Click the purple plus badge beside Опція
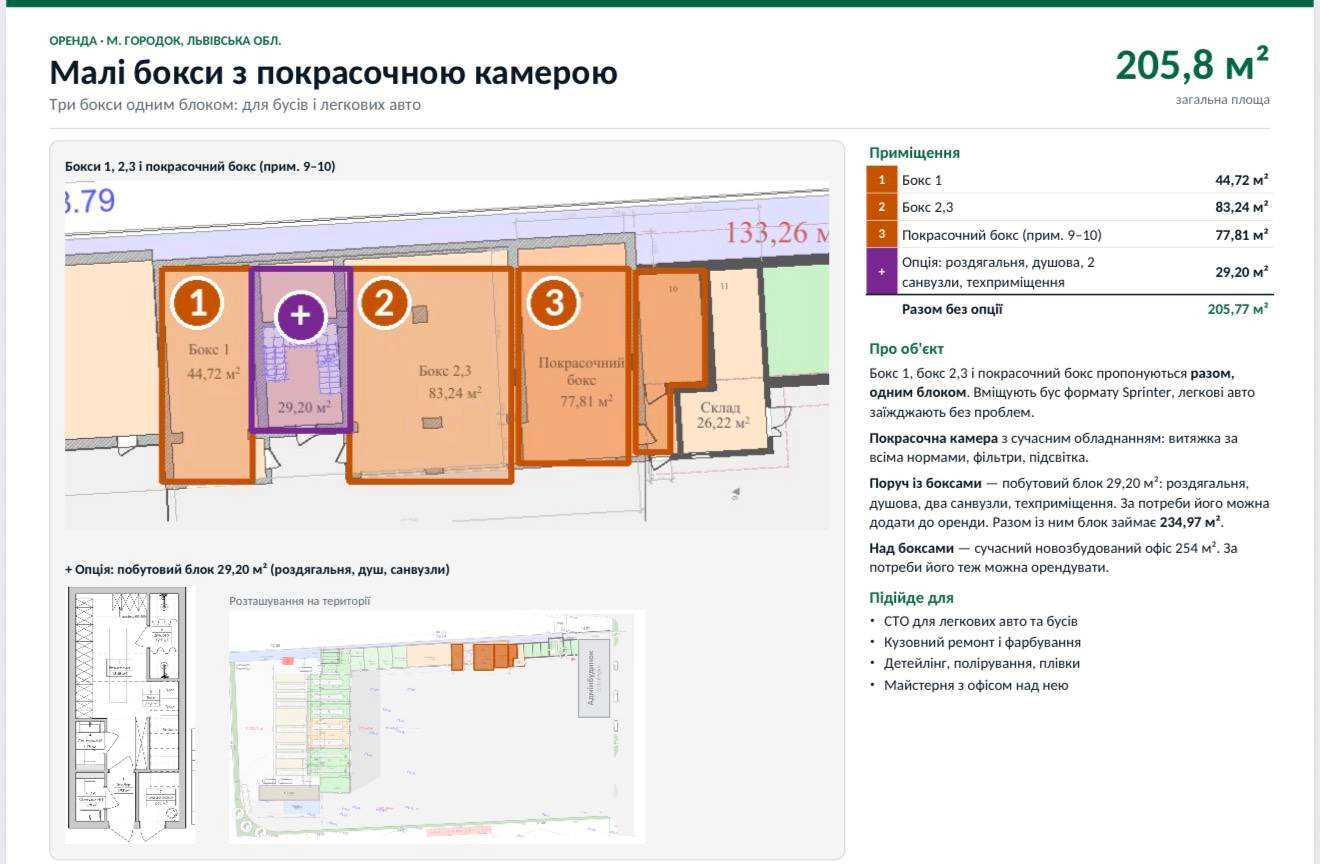Screen dimensions: 1320x864 tap(881, 272)
